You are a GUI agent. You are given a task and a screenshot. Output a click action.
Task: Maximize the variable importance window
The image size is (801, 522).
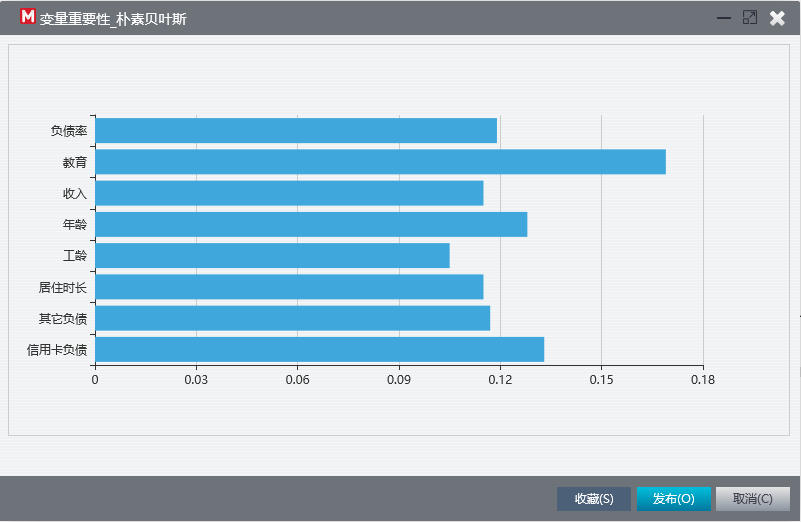(x=750, y=18)
